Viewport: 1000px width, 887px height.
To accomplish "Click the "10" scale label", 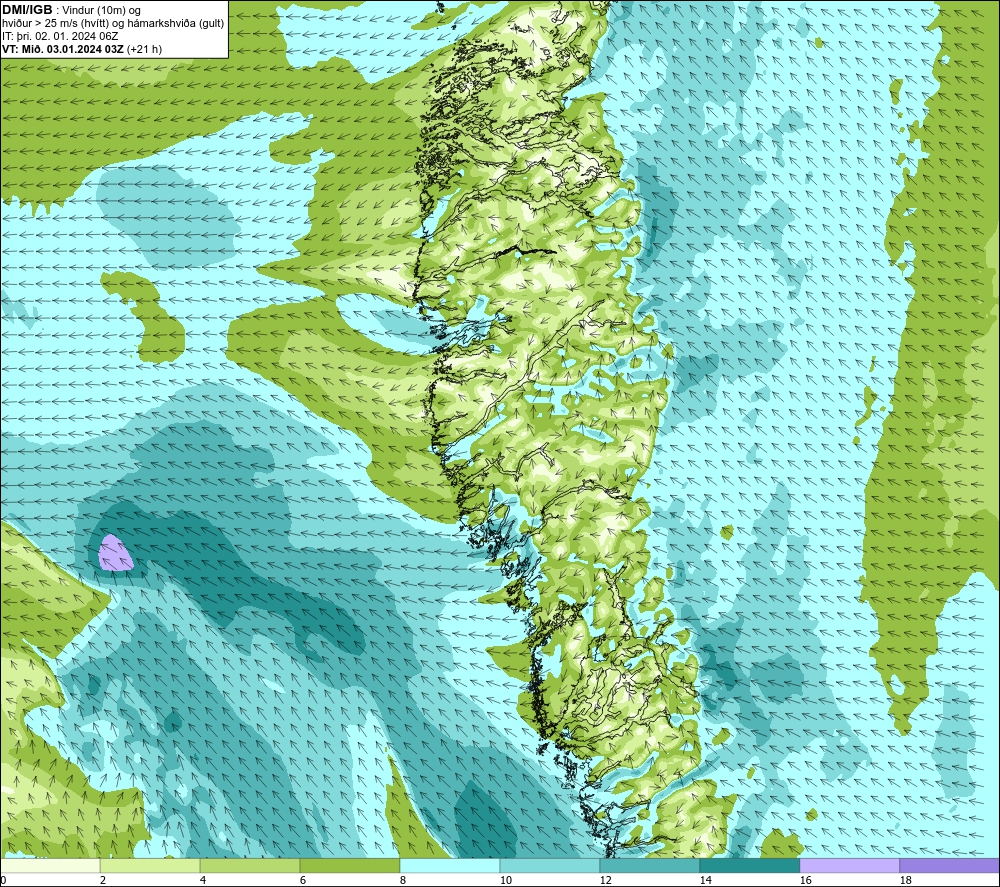I will point(506,881).
